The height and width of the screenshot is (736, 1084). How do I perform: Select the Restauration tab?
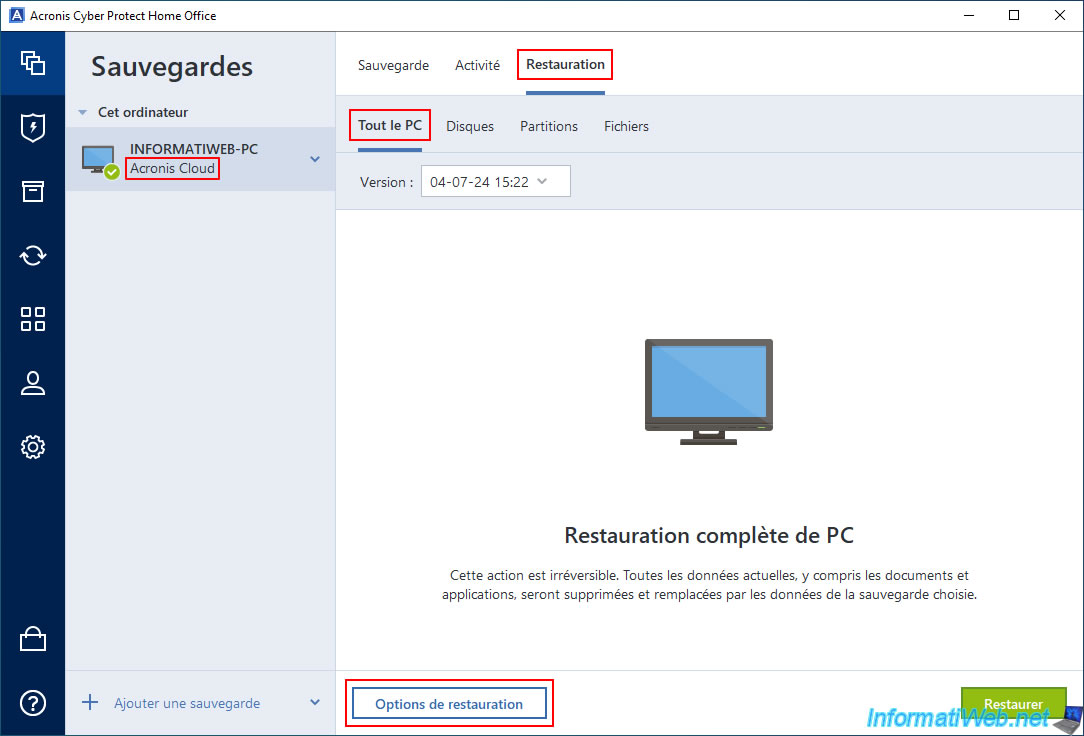point(565,64)
